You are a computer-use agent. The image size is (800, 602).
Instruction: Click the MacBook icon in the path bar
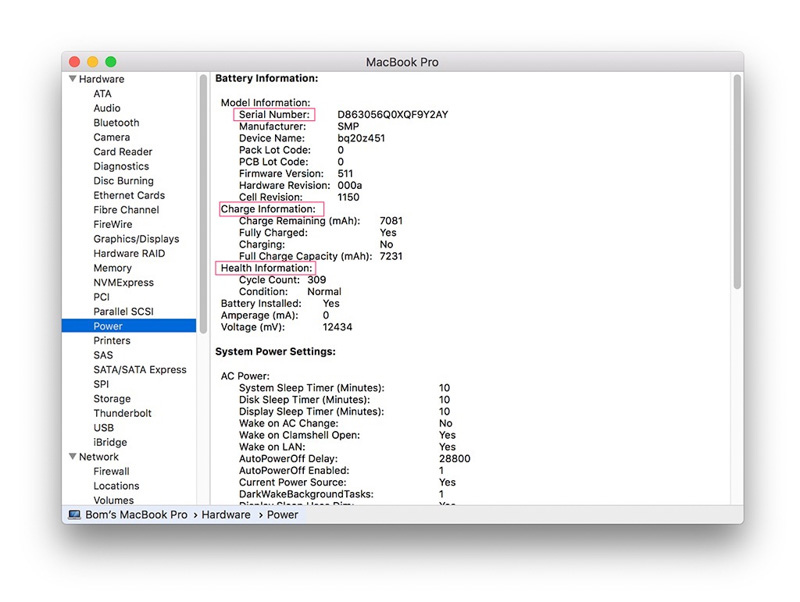(x=74, y=515)
